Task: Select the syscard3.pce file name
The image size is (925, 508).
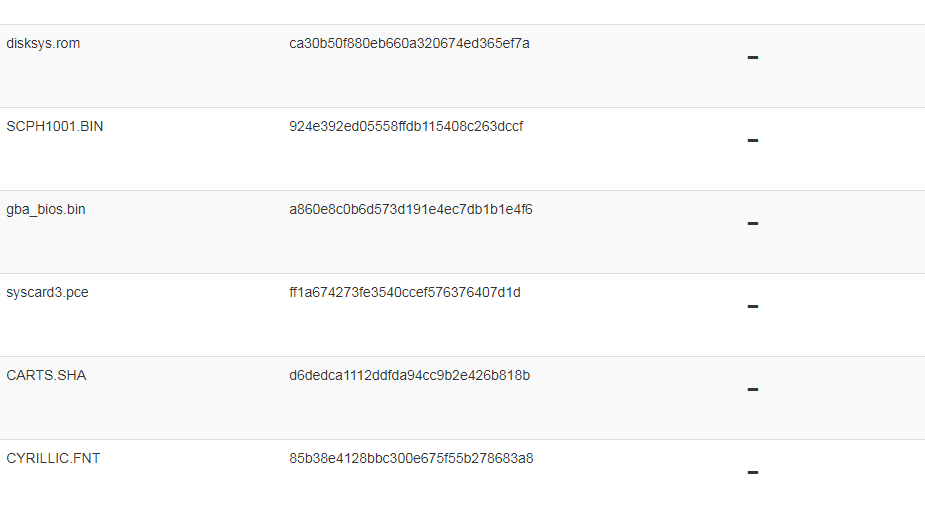Action: [x=47, y=293]
